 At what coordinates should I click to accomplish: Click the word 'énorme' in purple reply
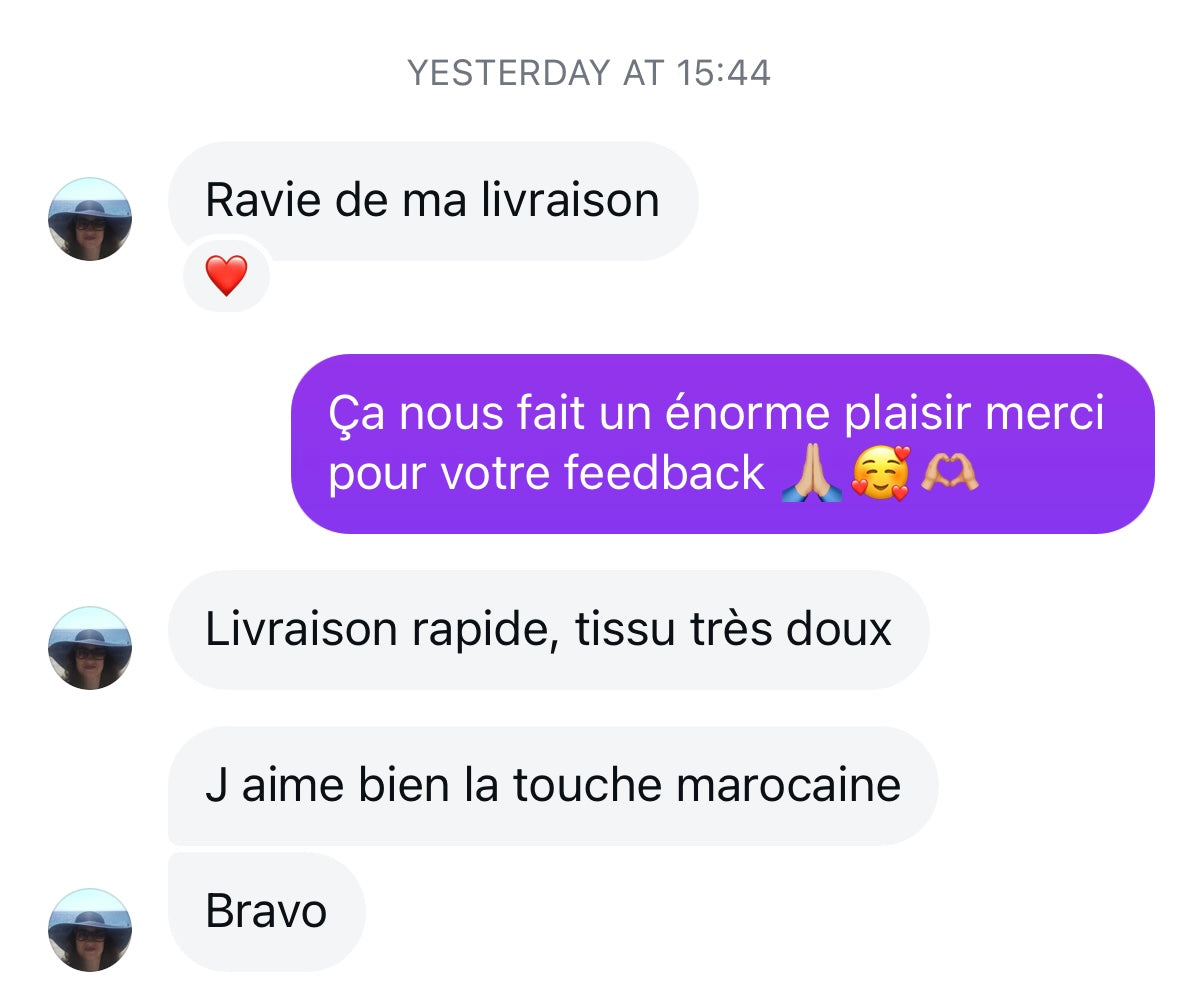(747, 413)
